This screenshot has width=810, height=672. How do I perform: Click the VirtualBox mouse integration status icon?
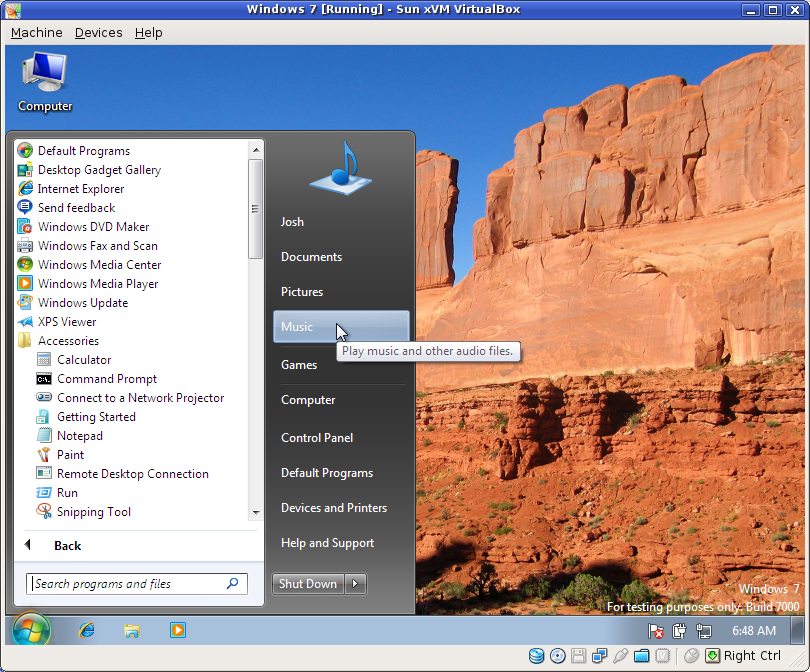pos(690,656)
